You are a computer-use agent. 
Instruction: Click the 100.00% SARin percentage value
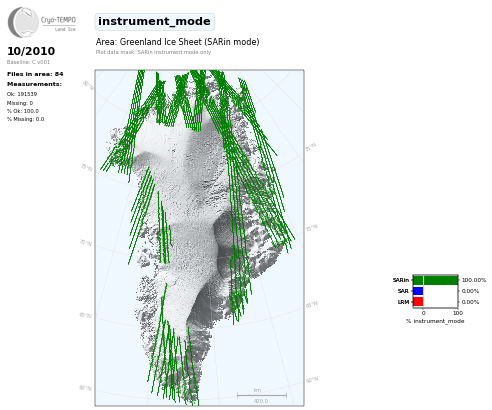(x=474, y=280)
